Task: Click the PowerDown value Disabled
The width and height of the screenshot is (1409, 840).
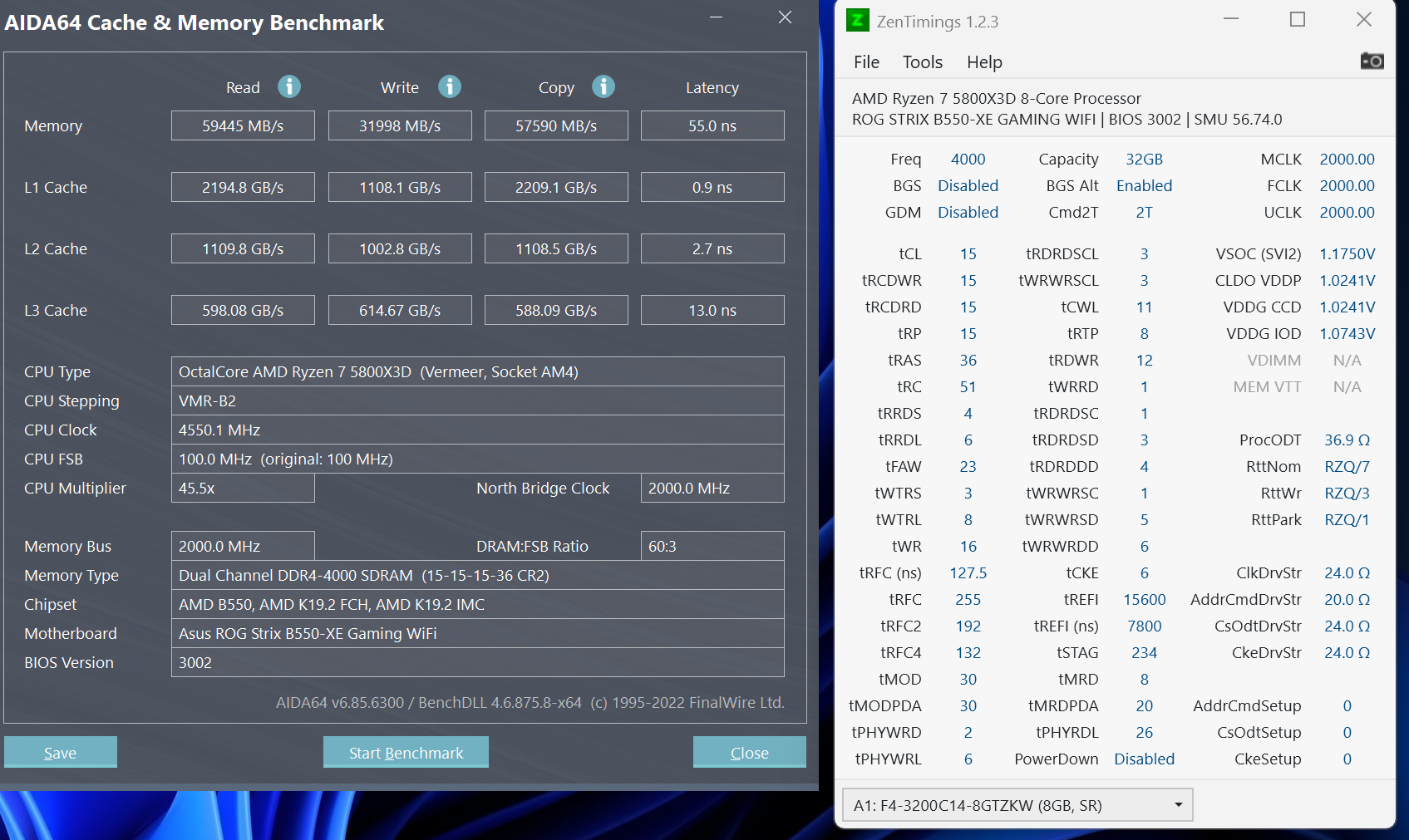Action: coord(1144,759)
